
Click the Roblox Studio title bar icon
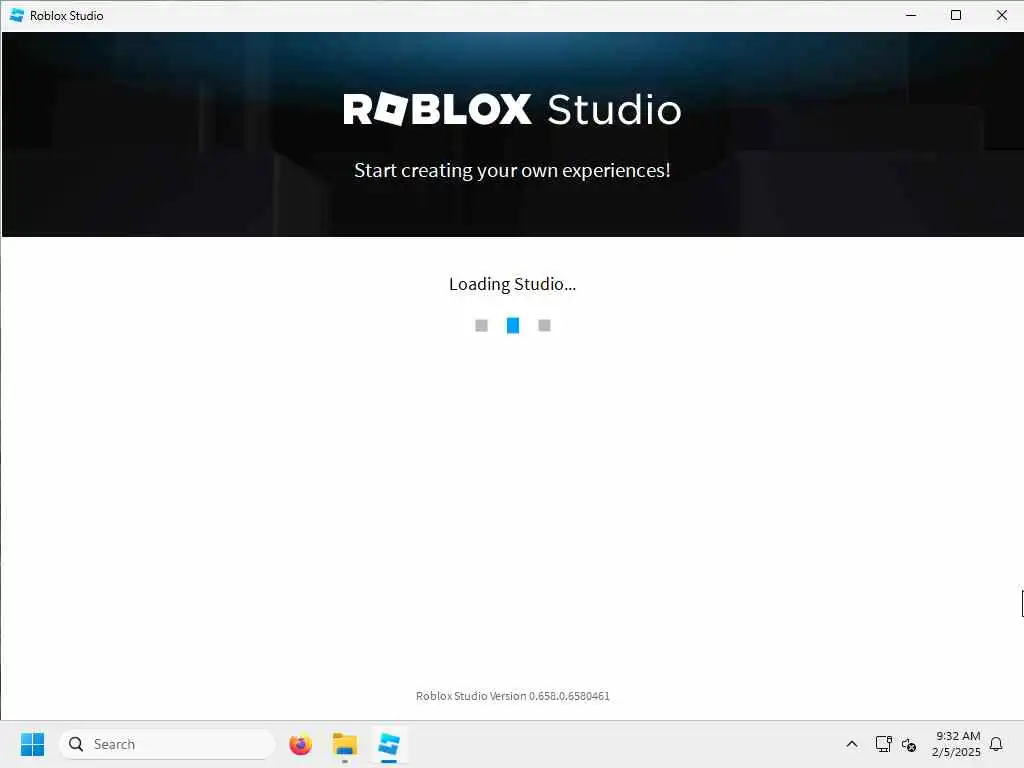click(16, 15)
